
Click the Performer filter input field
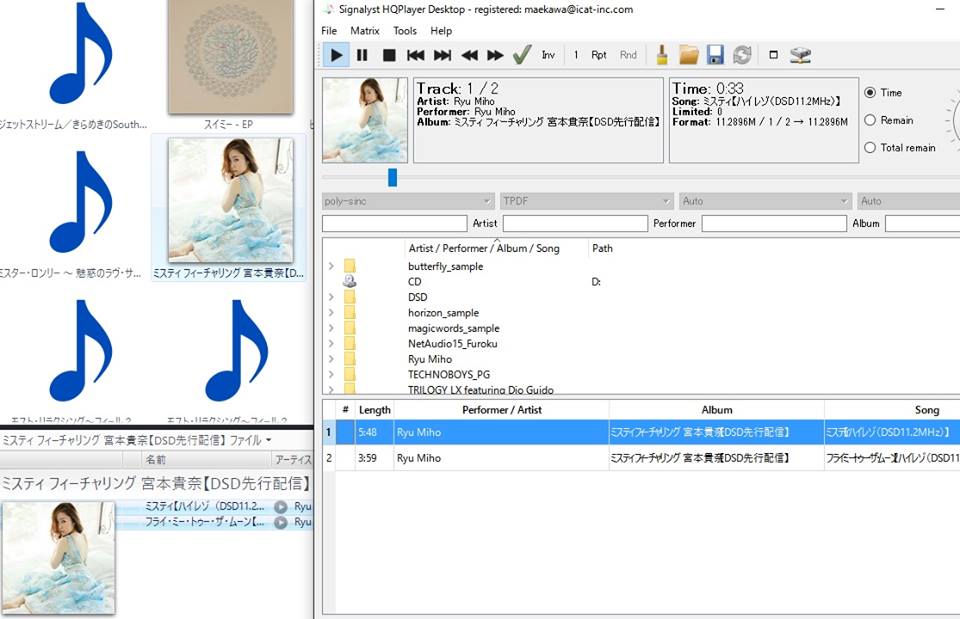point(774,223)
